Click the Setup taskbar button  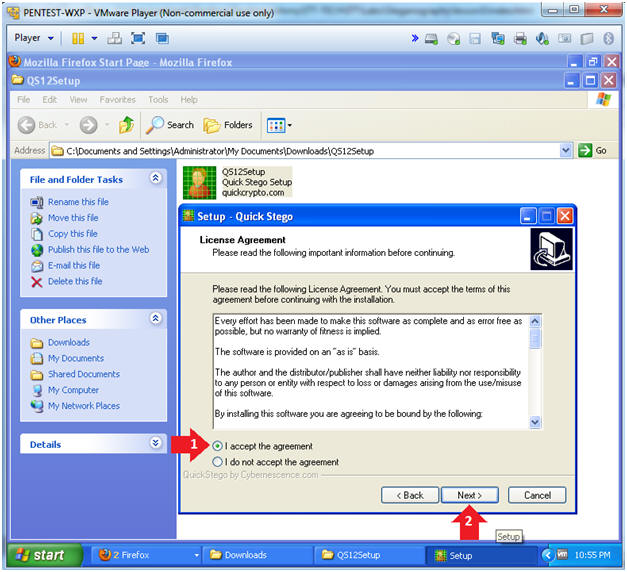481,555
